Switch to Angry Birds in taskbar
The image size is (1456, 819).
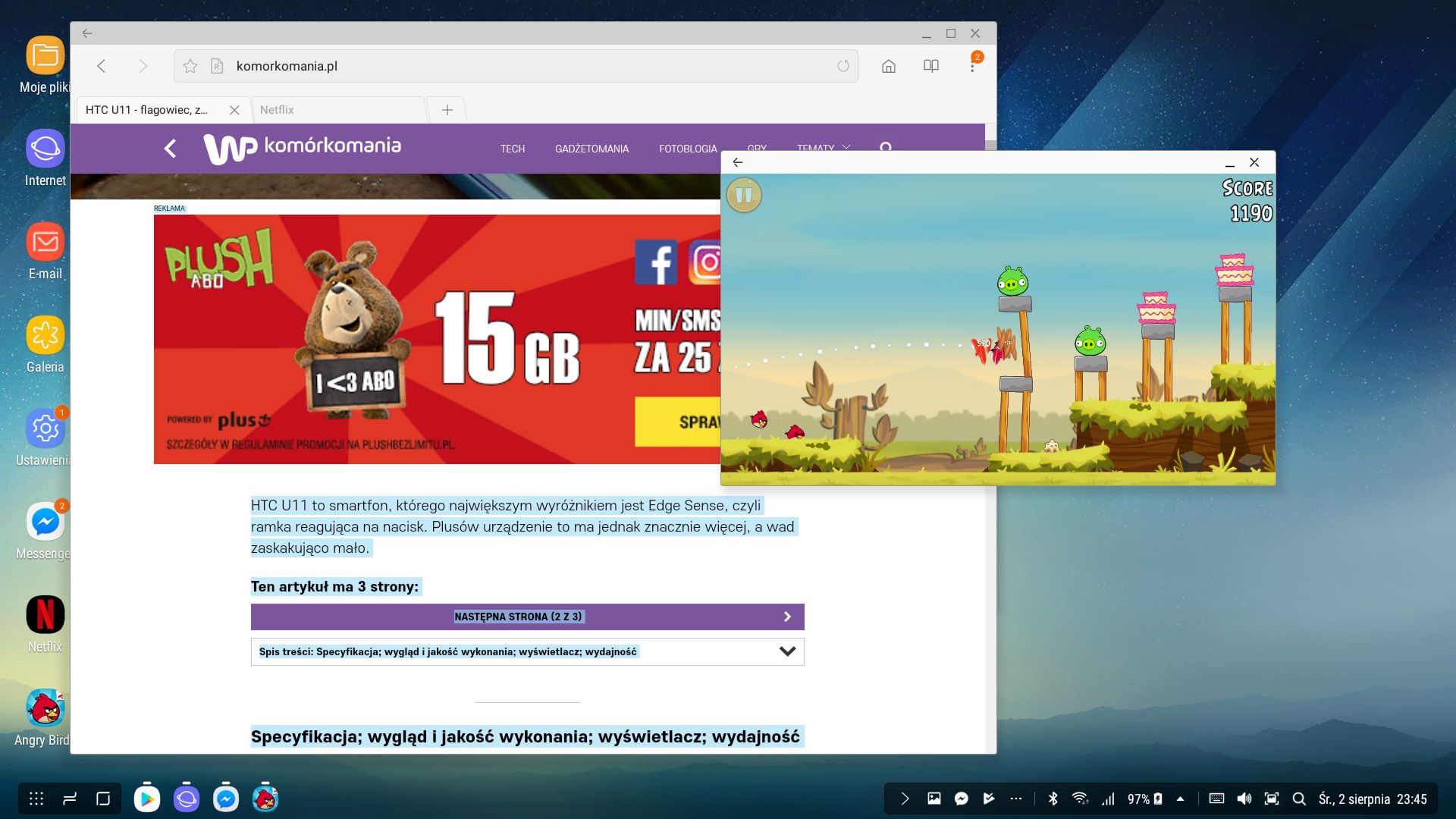coord(265,799)
